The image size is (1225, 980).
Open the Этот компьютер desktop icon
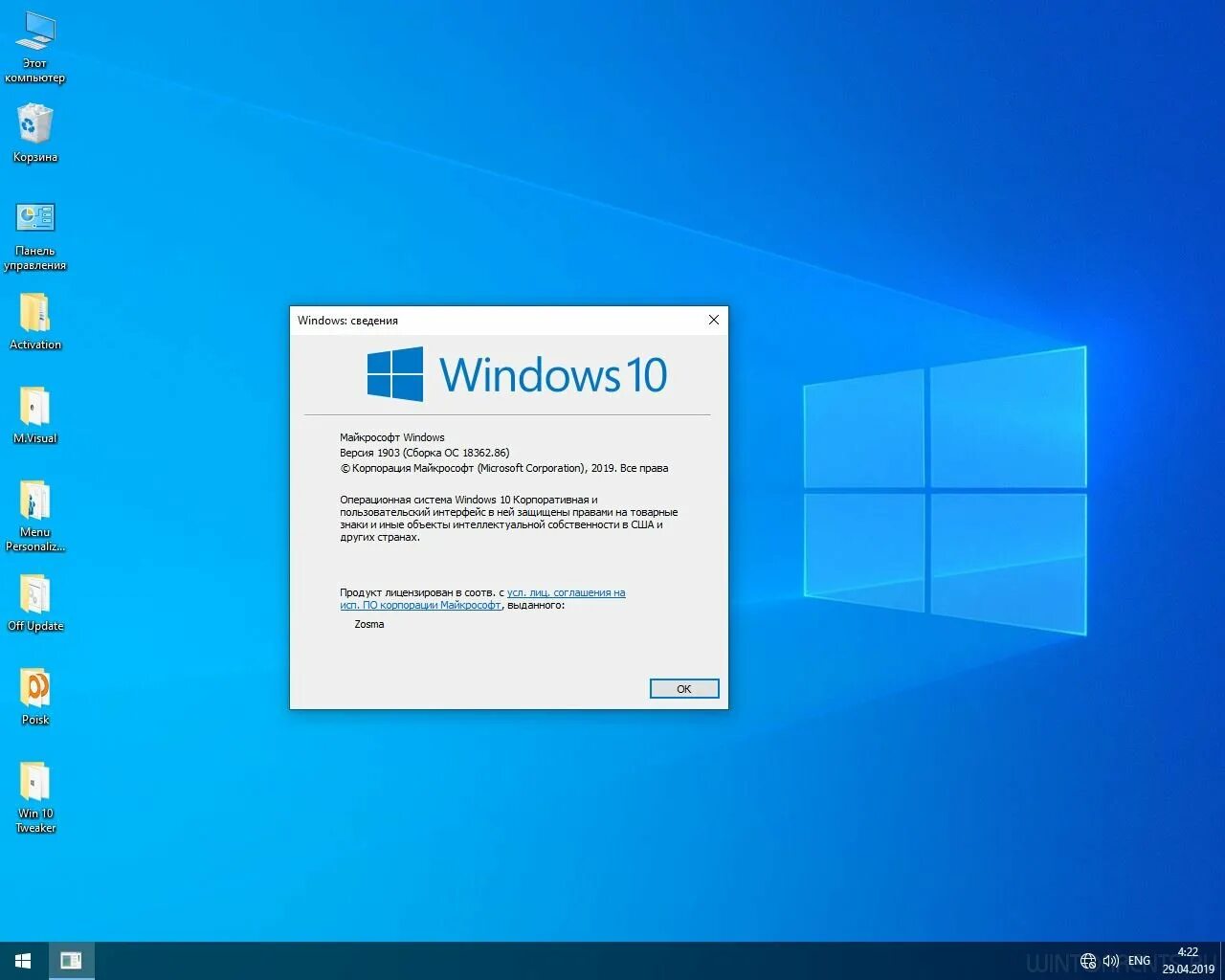tap(35, 46)
